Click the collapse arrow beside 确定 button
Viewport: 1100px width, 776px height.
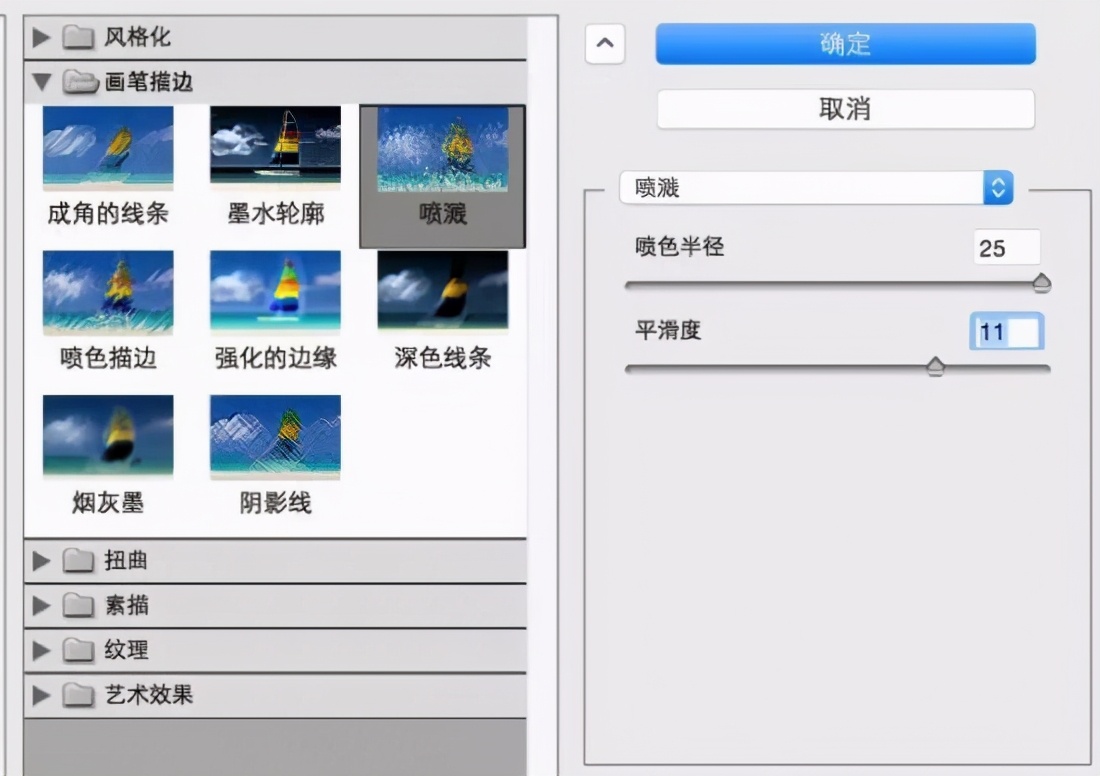pyautogui.click(x=605, y=45)
